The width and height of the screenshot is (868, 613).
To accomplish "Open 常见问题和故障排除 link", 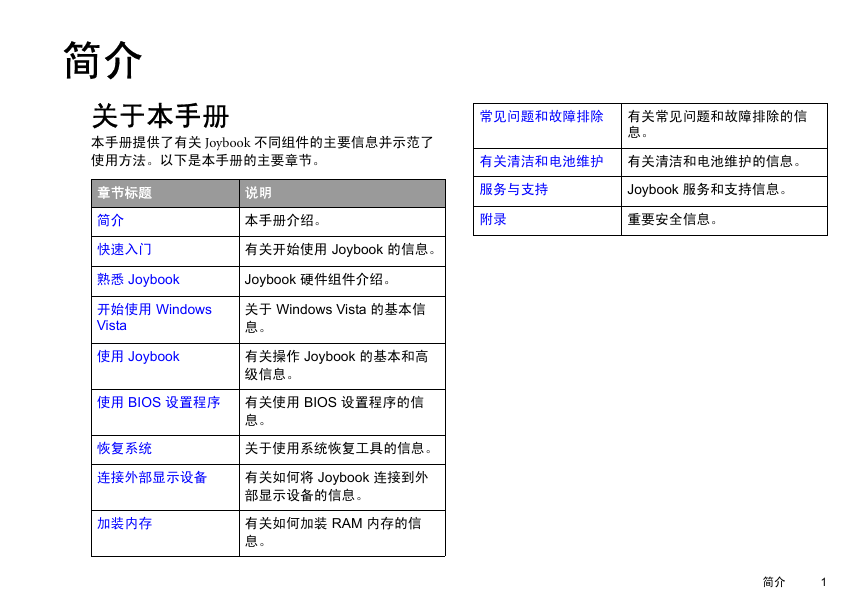I will coord(541,116).
